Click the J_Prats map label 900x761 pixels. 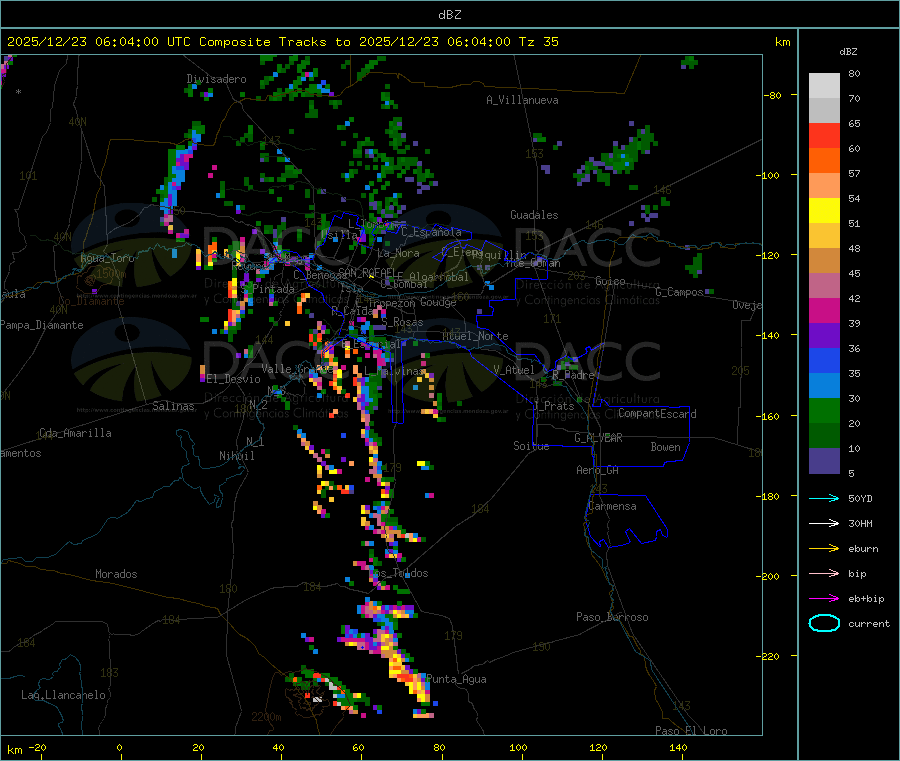(x=554, y=406)
